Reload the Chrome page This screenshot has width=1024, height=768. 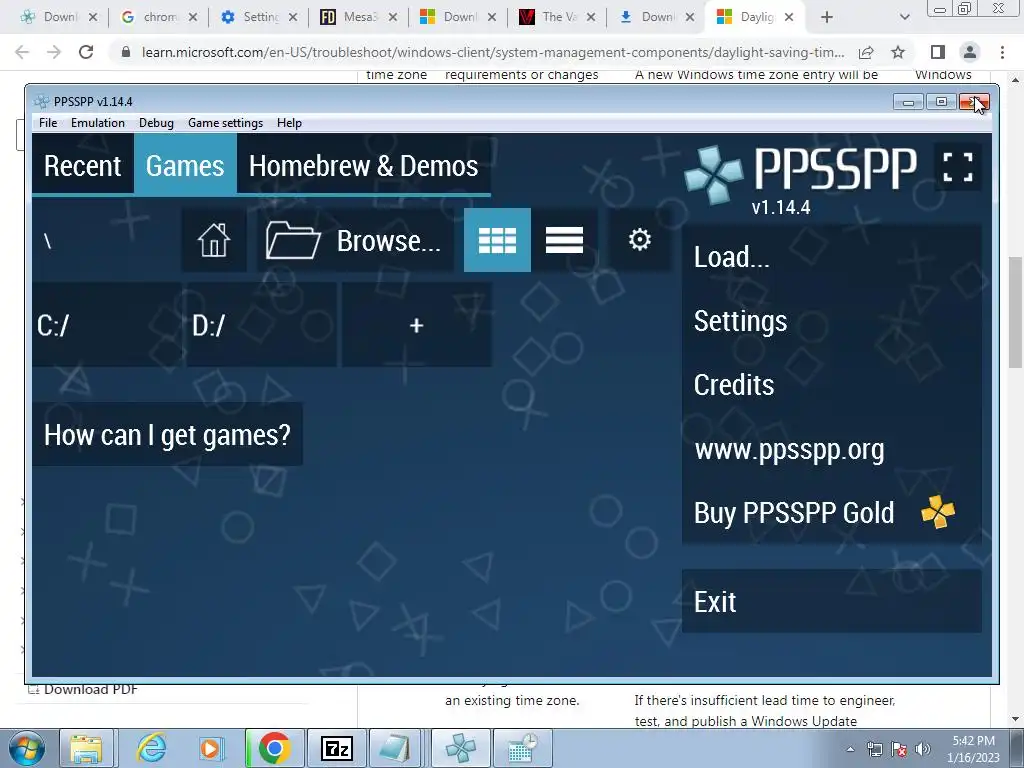pyautogui.click(x=86, y=52)
